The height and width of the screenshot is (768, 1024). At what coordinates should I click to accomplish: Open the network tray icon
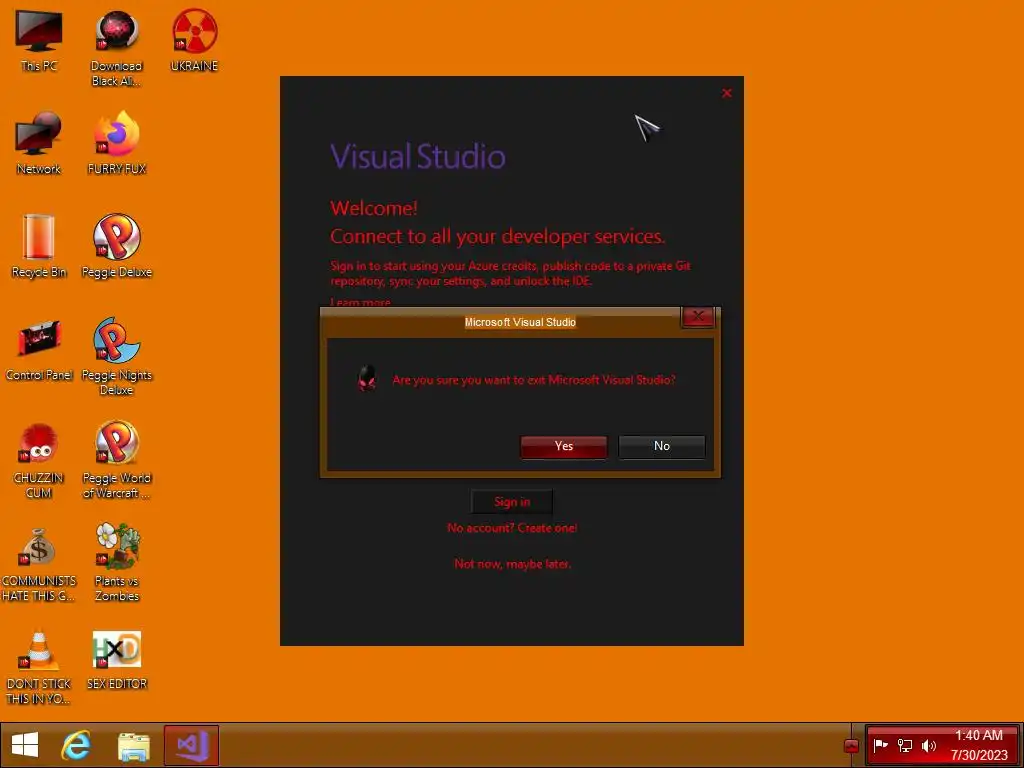point(904,745)
